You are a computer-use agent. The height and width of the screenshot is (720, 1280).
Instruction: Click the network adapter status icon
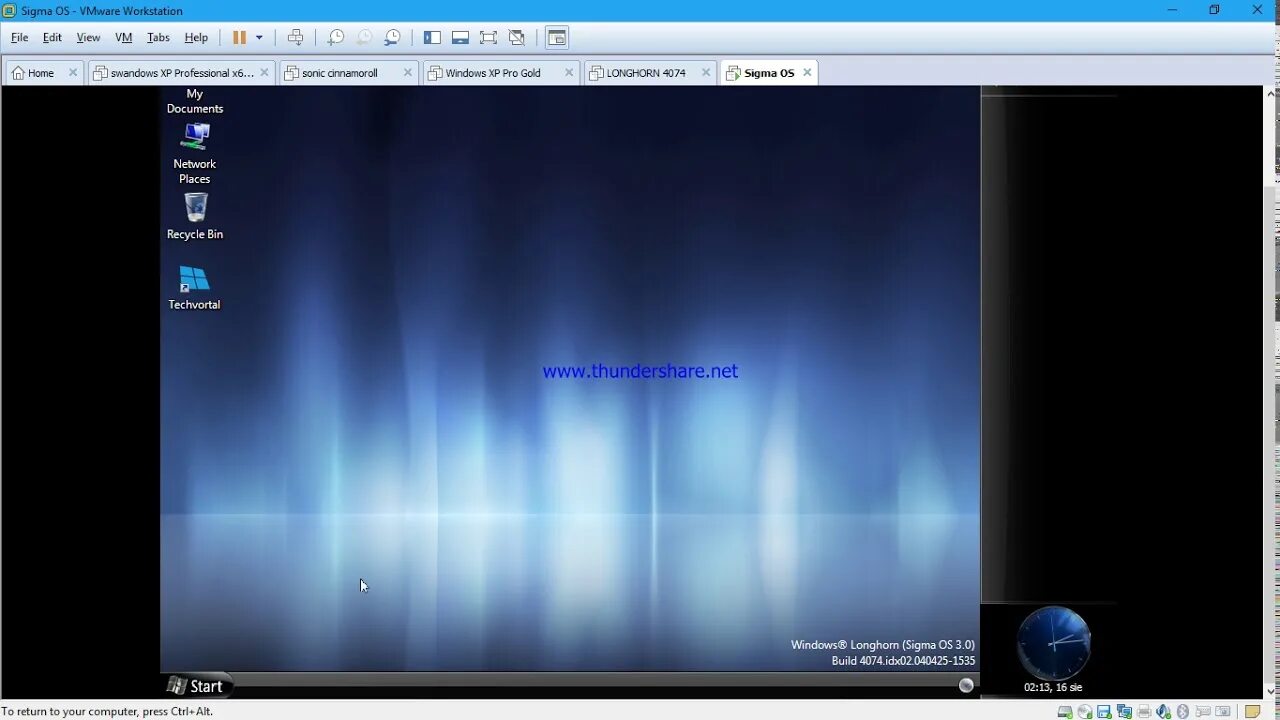point(1124,711)
